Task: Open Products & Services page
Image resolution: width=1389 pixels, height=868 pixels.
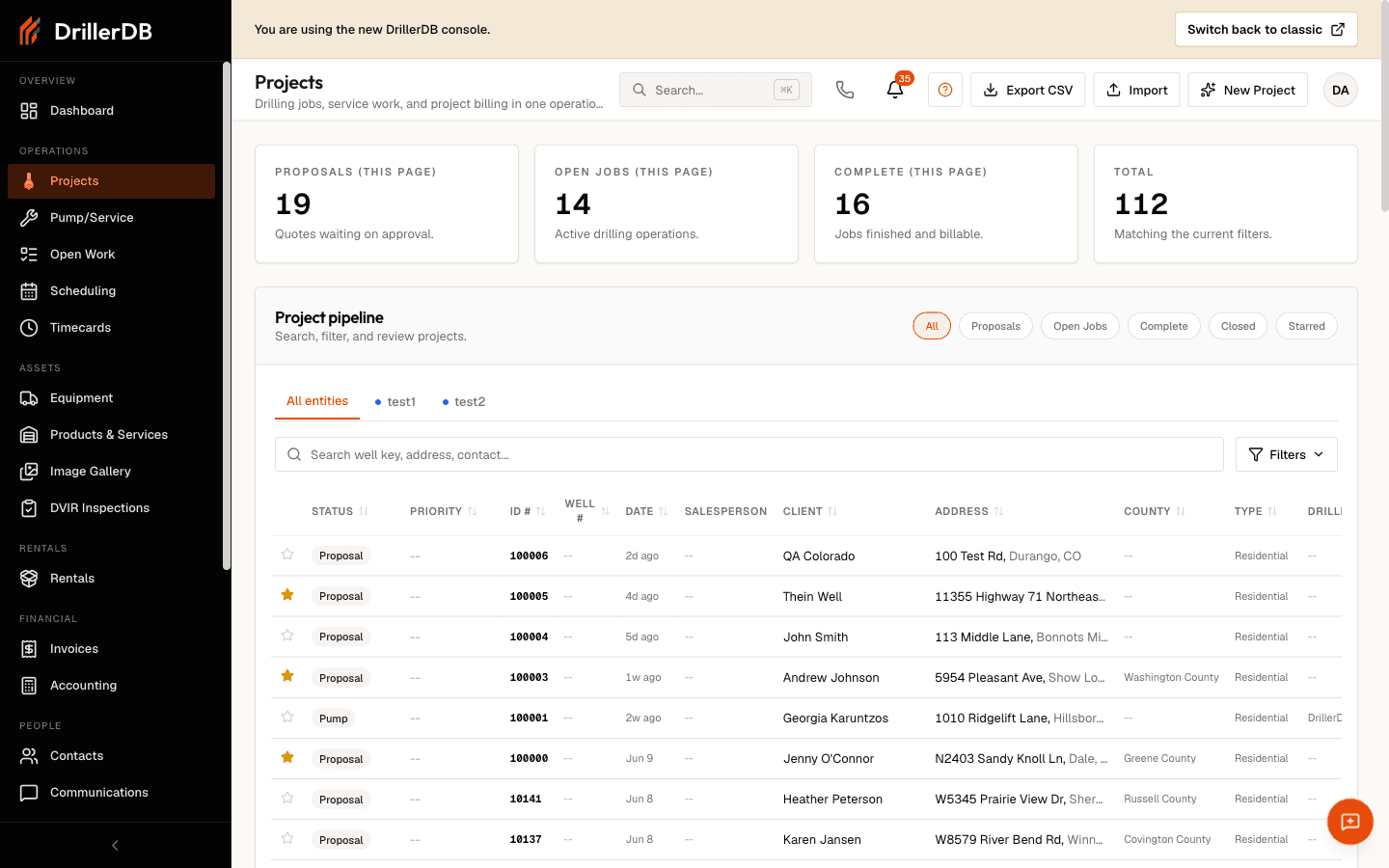Action: pos(111,435)
